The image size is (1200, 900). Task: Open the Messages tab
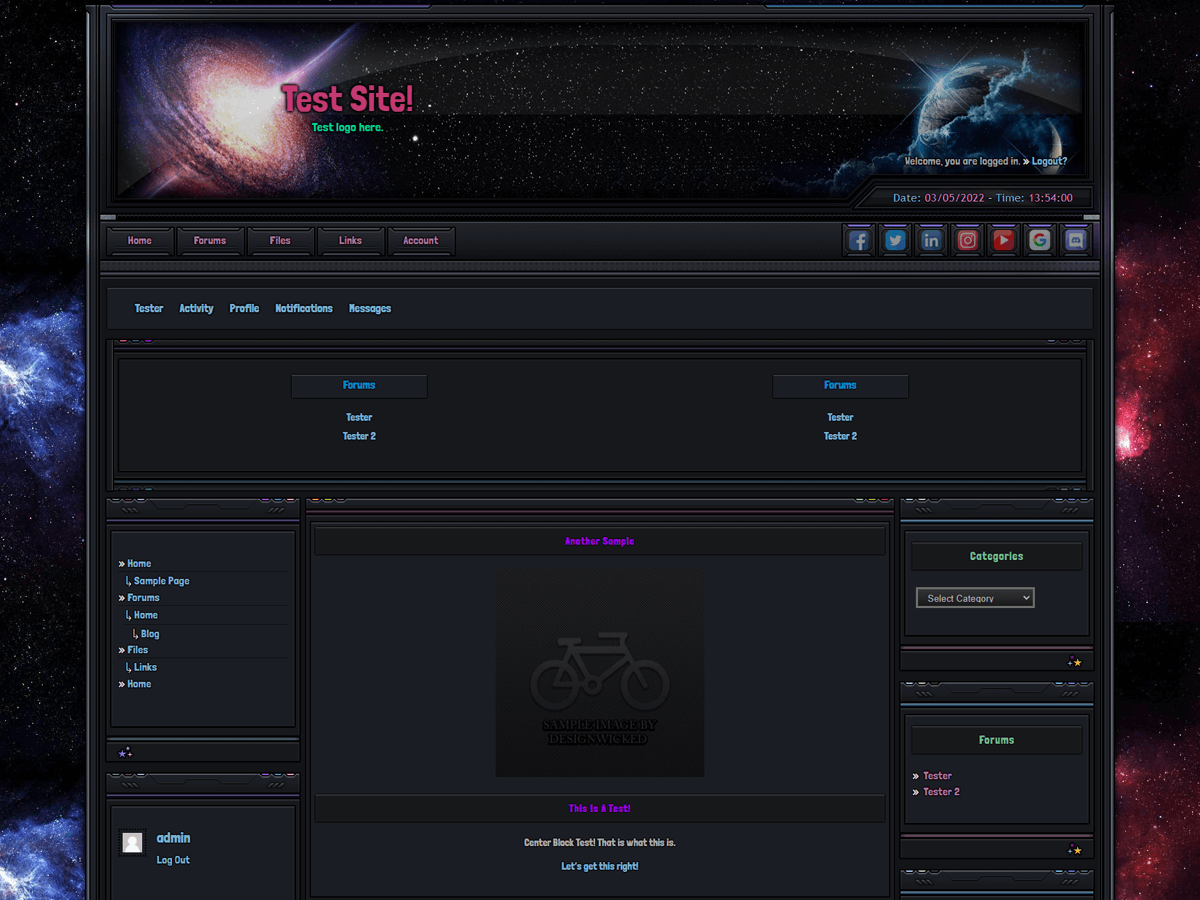[x=369, y=308]
